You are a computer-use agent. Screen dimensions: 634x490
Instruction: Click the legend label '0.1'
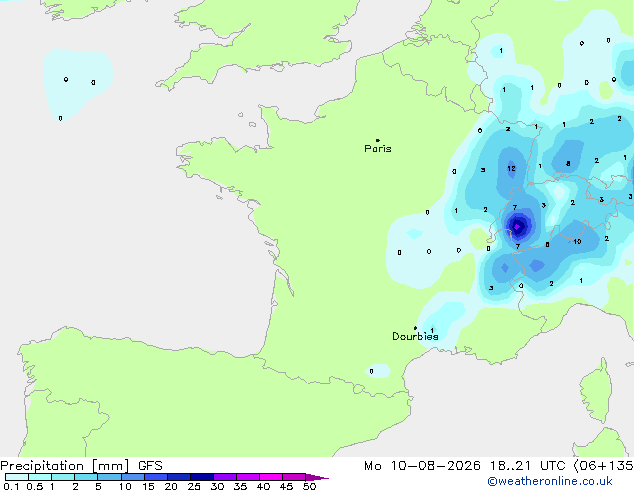pos(12,486)
